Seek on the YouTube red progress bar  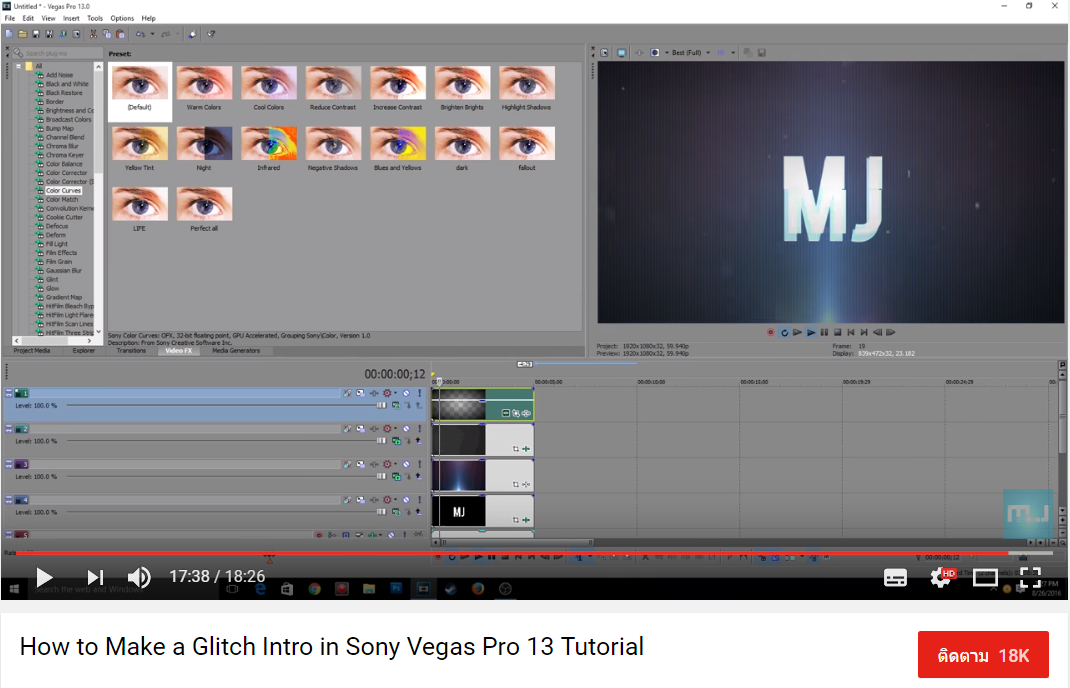click(x=534, y=553)
